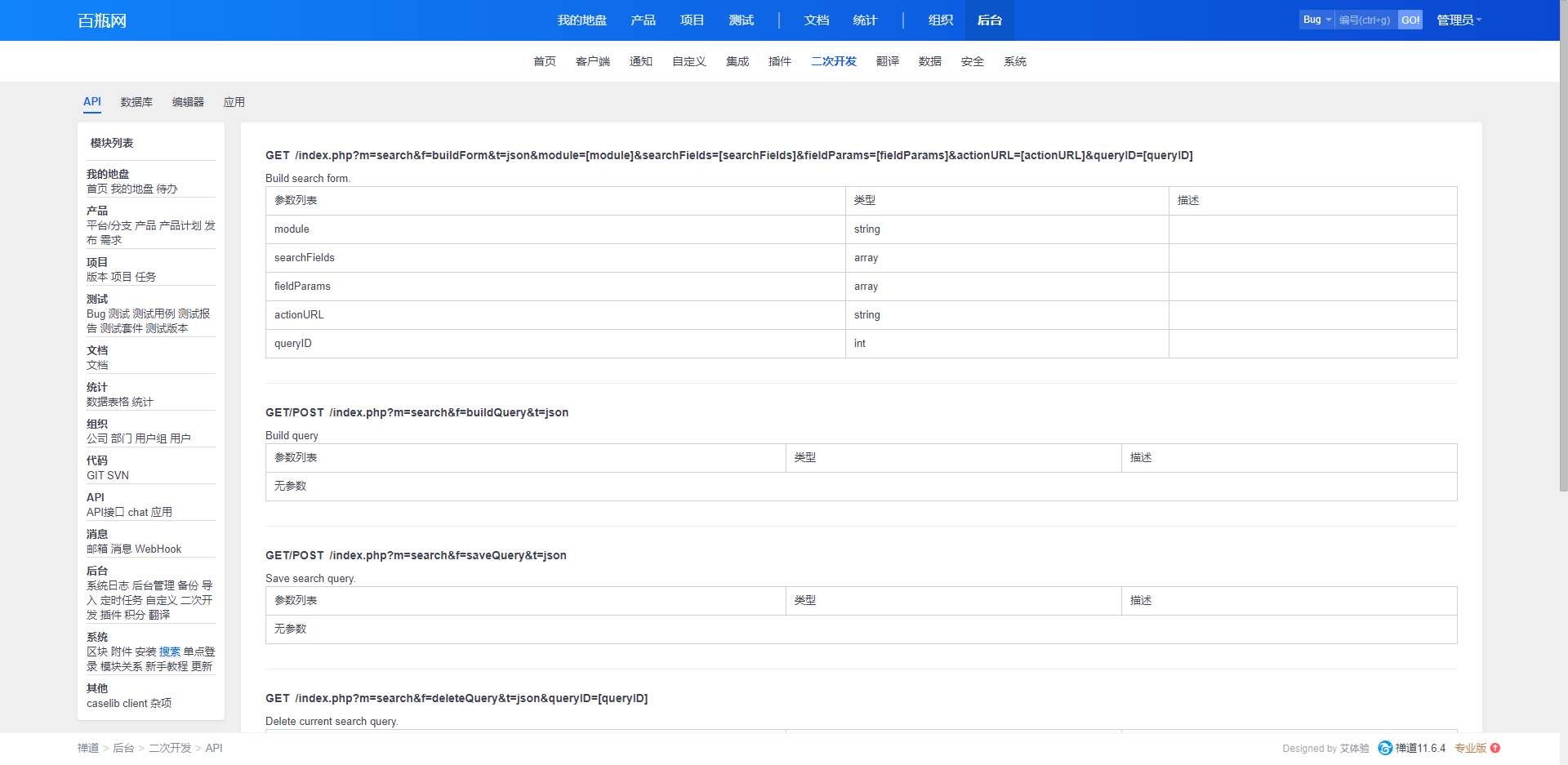The width and height of the screenshot is (1568, 765).
Task: Open the 产品 main menu
Action: (x=643, y=20)
